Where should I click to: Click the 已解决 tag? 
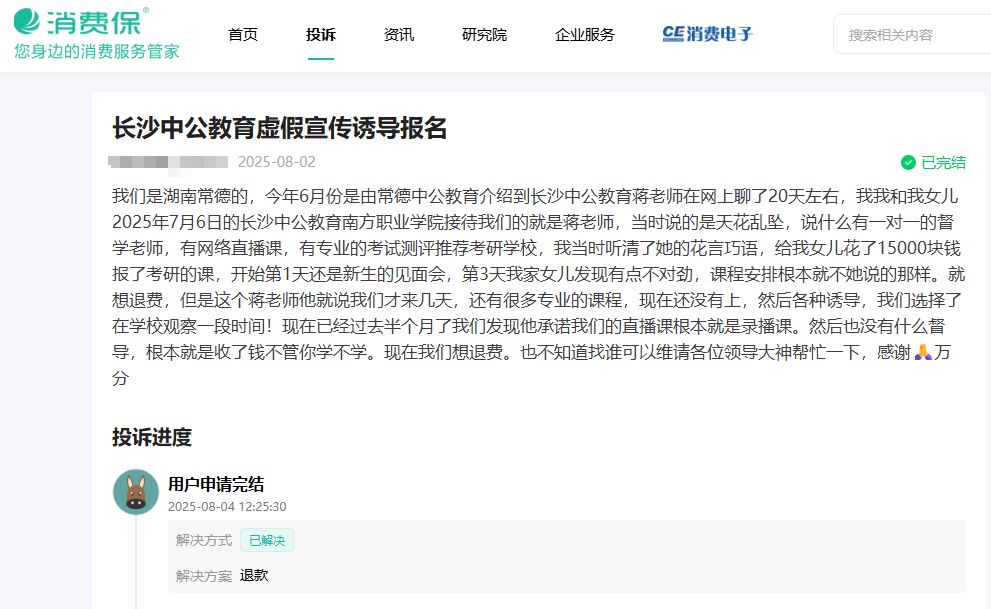point(267,541)
